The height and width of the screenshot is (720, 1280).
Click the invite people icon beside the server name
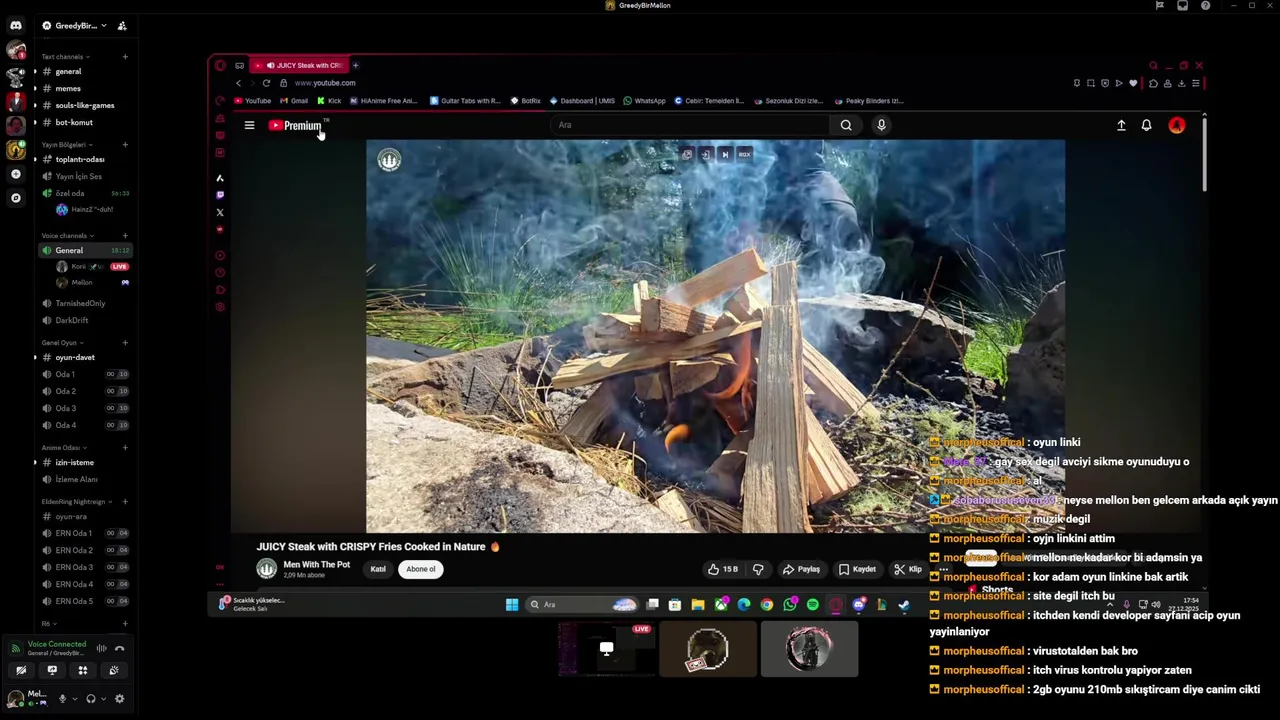point(122,25)
